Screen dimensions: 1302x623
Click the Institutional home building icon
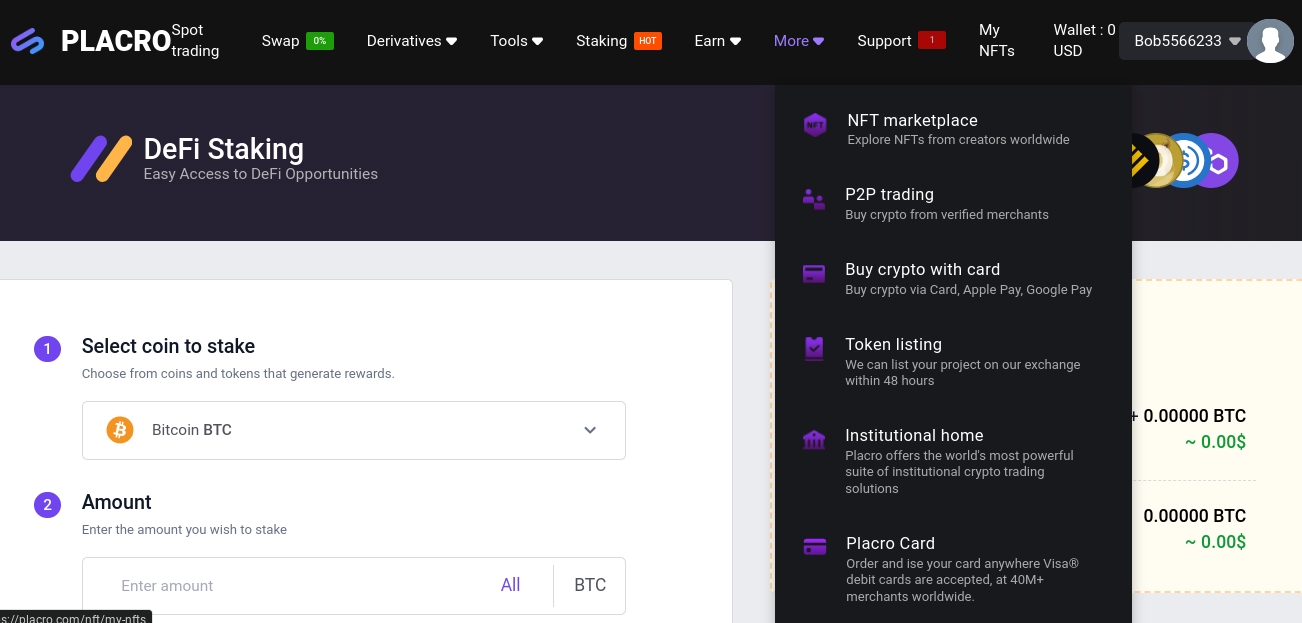814,440
